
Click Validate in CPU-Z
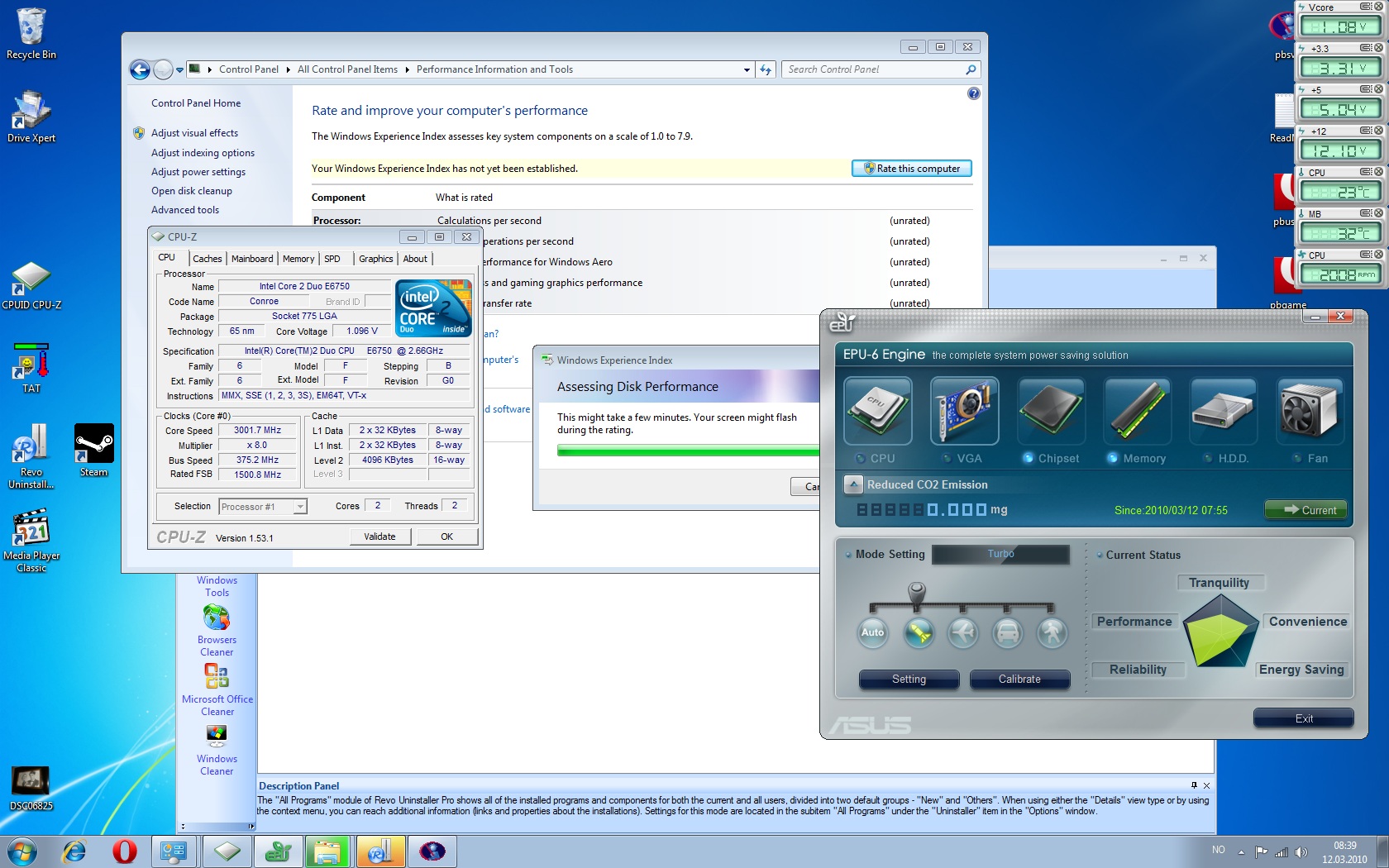click(x=379, y=537)
